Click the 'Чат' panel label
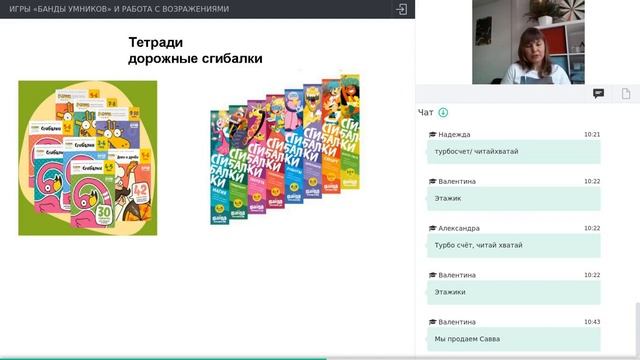This screenshot has height=360, width=640. click(x=425, y=112)
